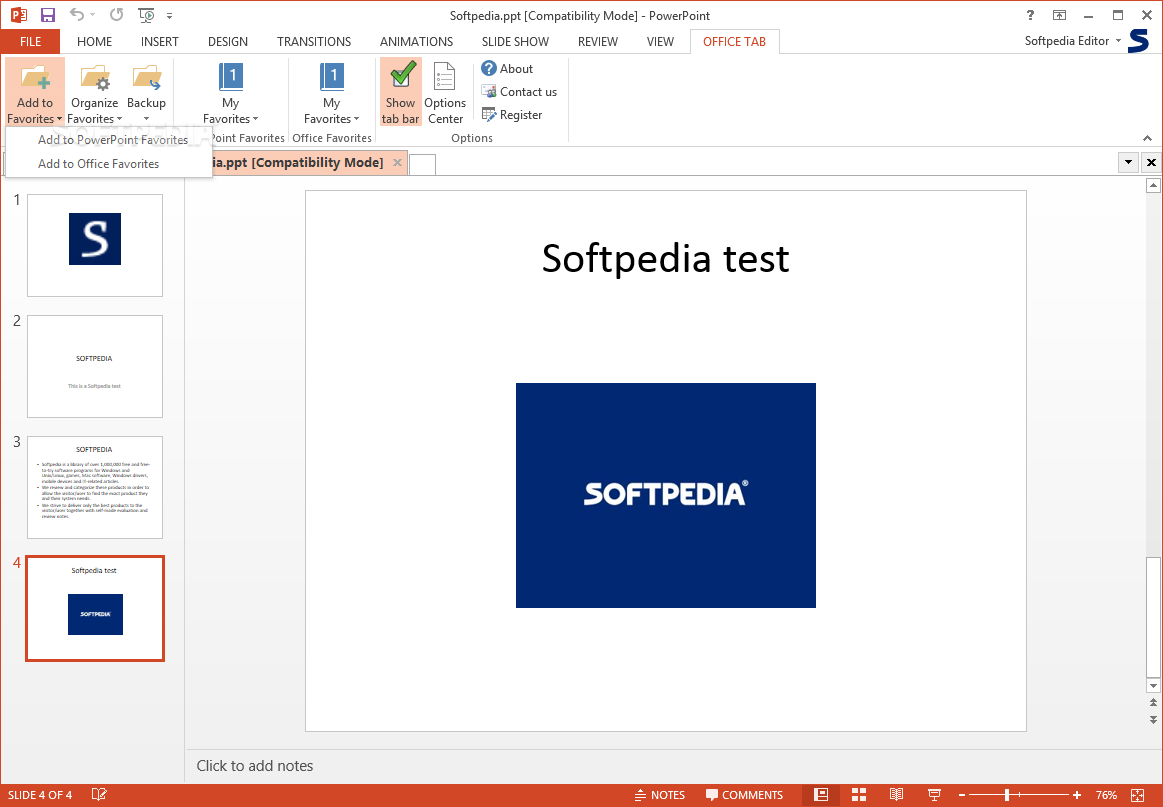
Task: Collapse the ribbon with the chevron
Action: 1147,138
